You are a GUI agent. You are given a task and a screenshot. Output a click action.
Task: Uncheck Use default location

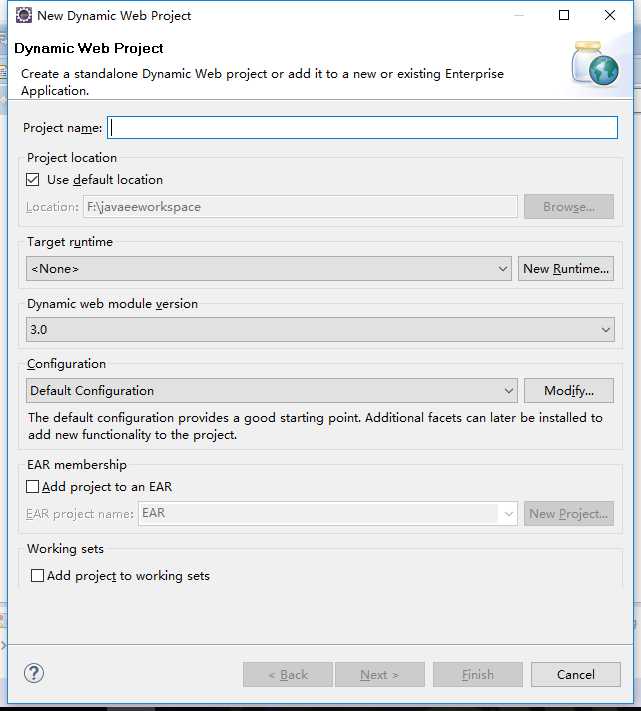33,180
